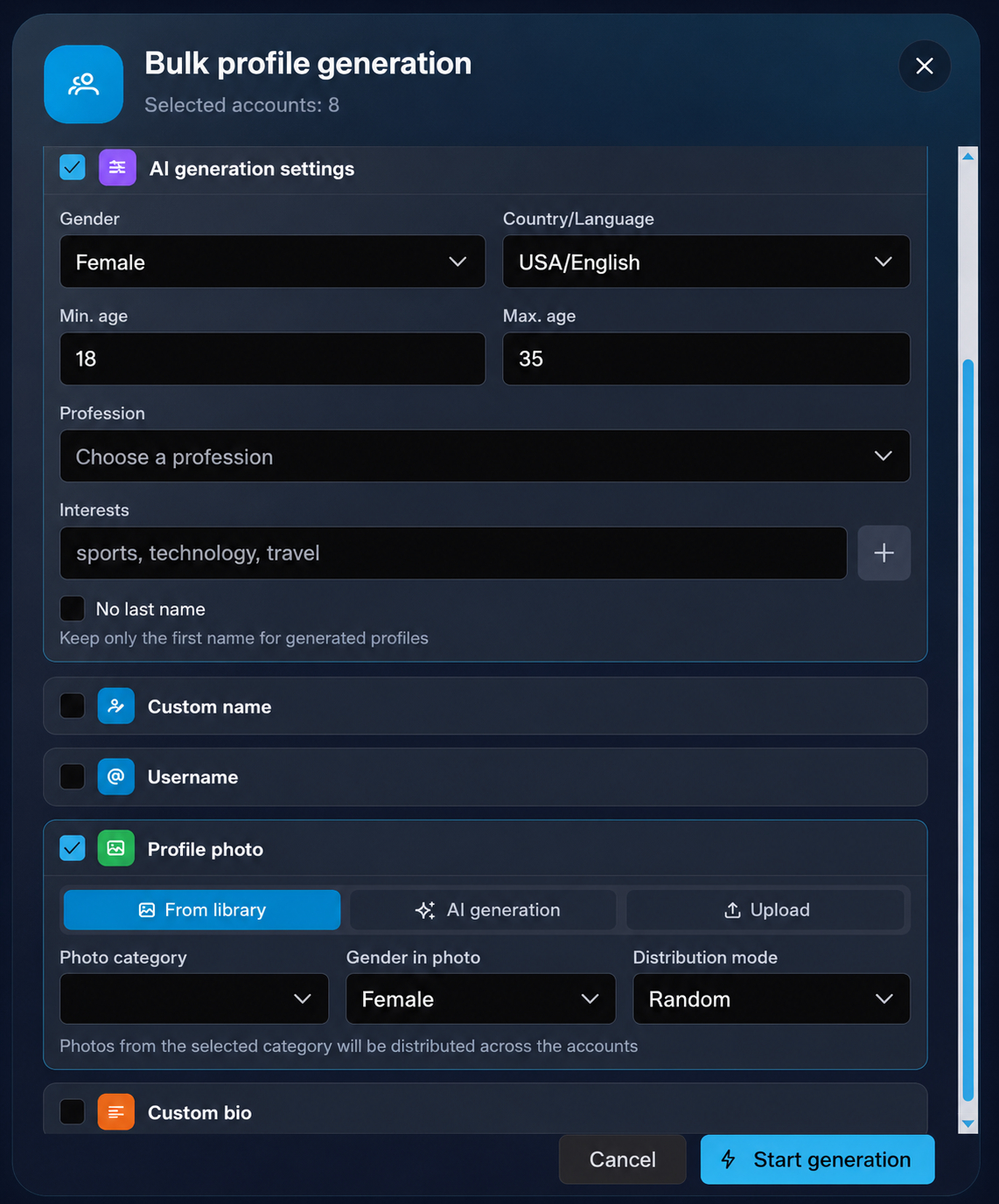Uncheck the AI generation settings checkbox
The width and height of the screenshot is (999, 1204).
tap(72, 167)
